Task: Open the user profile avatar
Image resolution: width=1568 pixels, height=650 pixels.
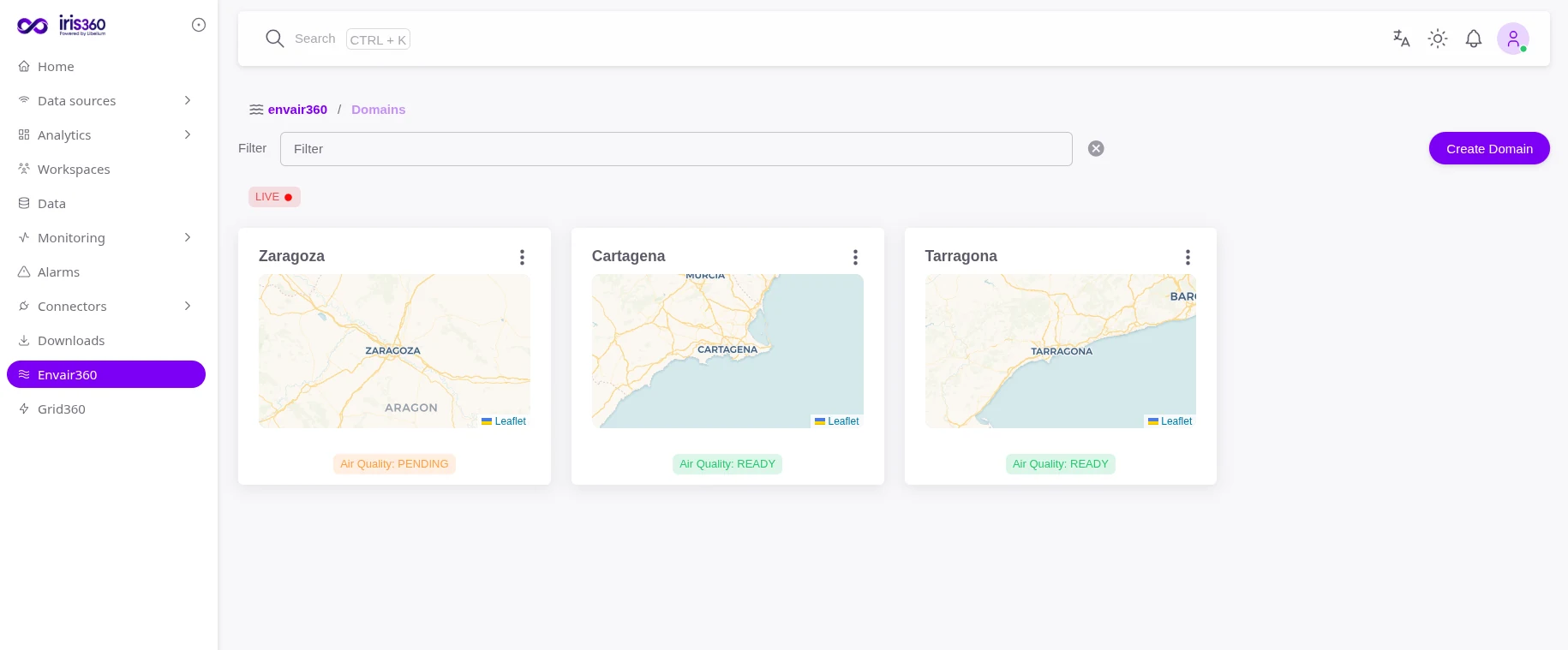Action: (1513, 39)
